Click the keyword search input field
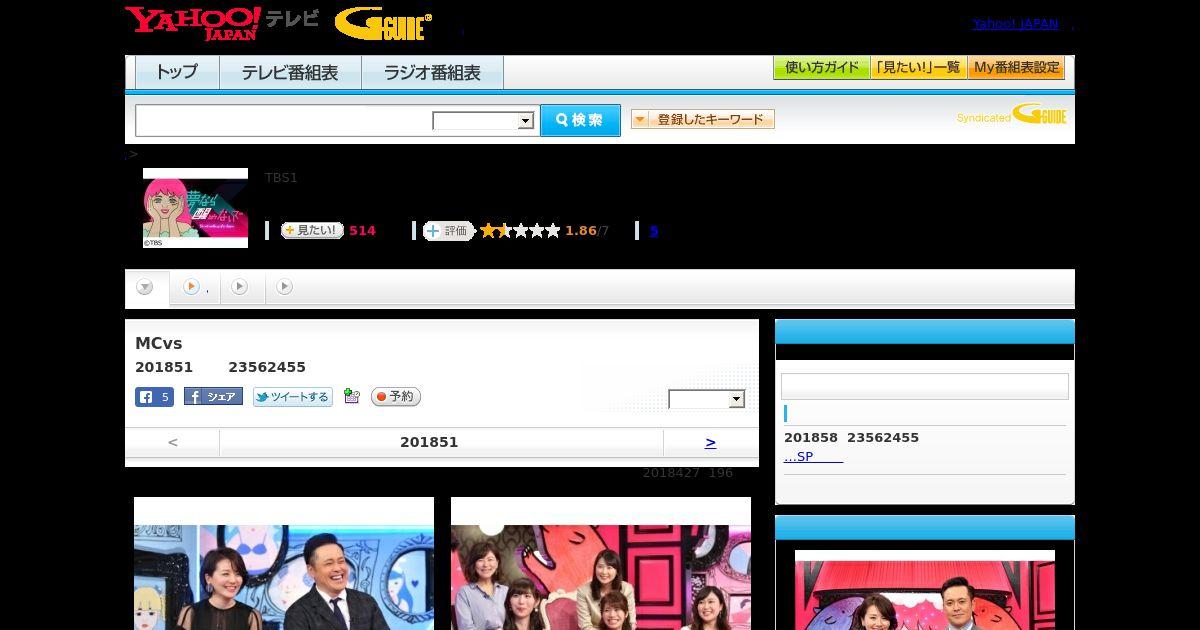The height and width of the screenshot is (630, 1200). [x=284, y=120]
